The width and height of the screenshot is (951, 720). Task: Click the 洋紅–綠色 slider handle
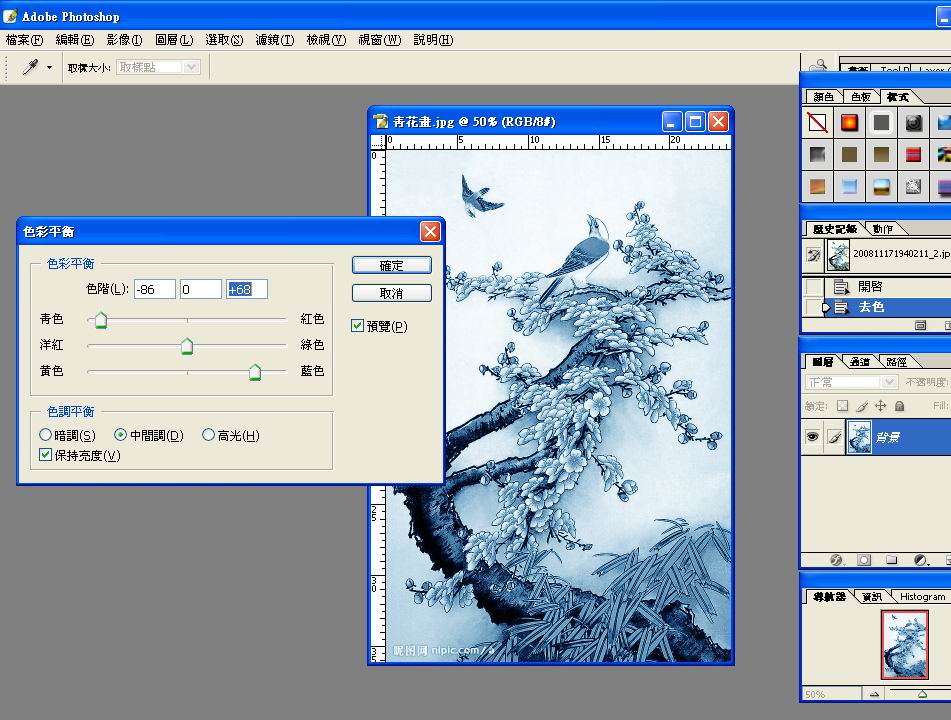187,346
